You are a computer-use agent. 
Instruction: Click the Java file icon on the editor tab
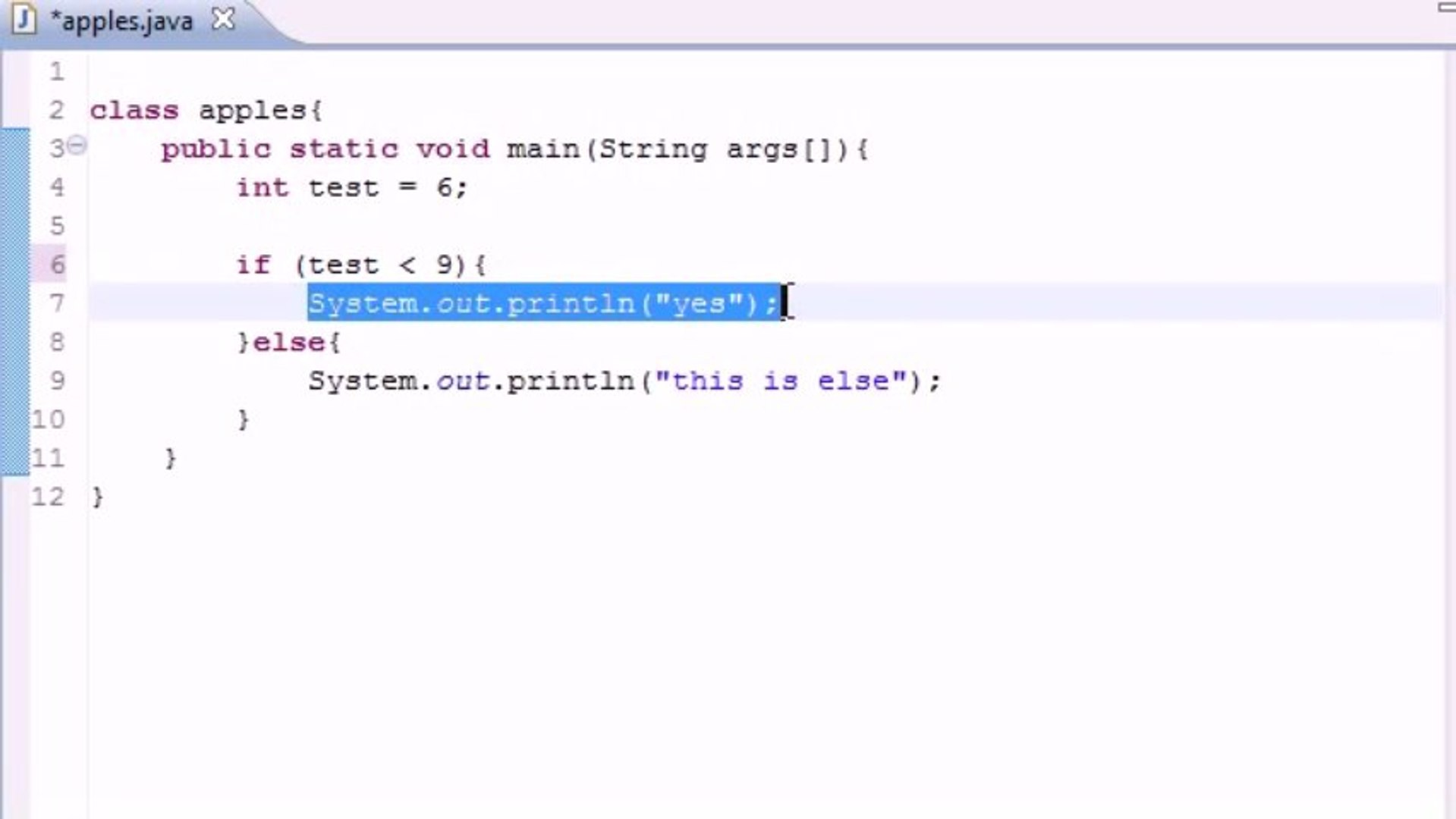point(23,19)
